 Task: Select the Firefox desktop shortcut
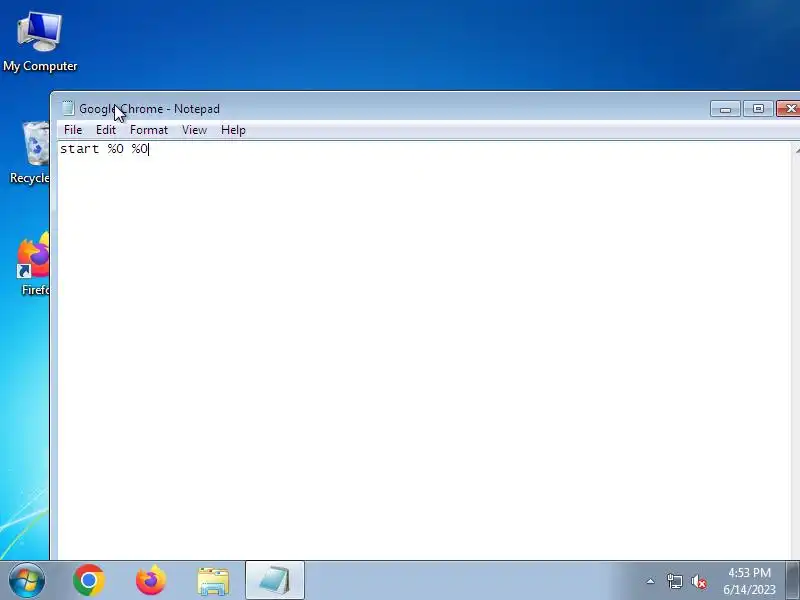pos(34,263)
